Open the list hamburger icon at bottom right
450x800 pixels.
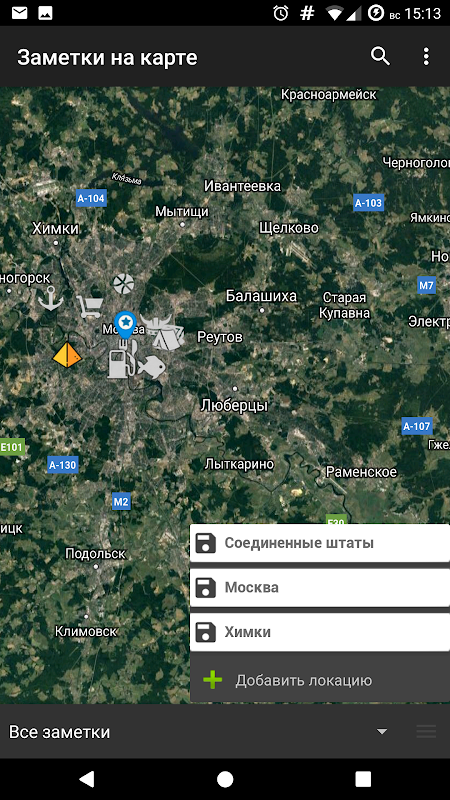coord(426,732)
